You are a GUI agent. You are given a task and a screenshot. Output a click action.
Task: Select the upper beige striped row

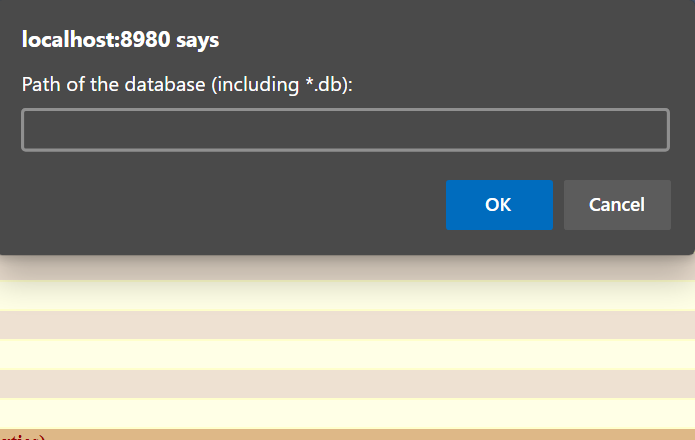point(347,325)
